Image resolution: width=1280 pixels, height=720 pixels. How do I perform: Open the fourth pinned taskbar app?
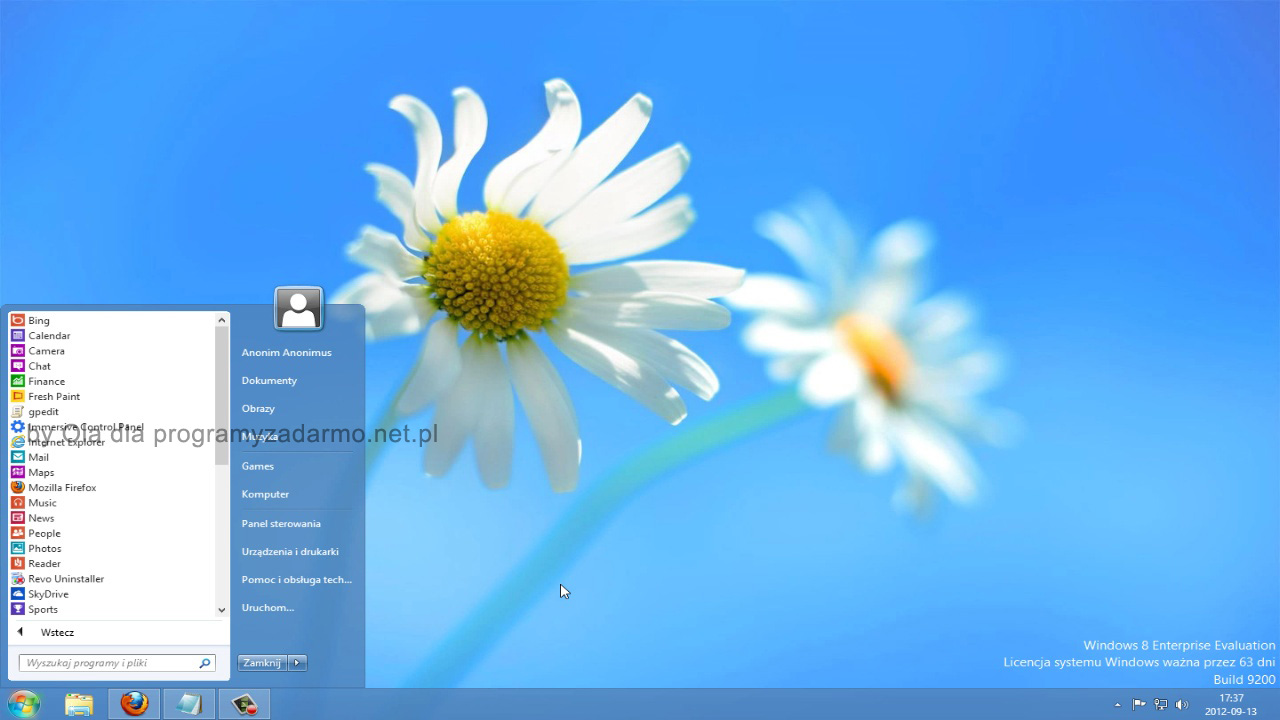pos(245,704)
